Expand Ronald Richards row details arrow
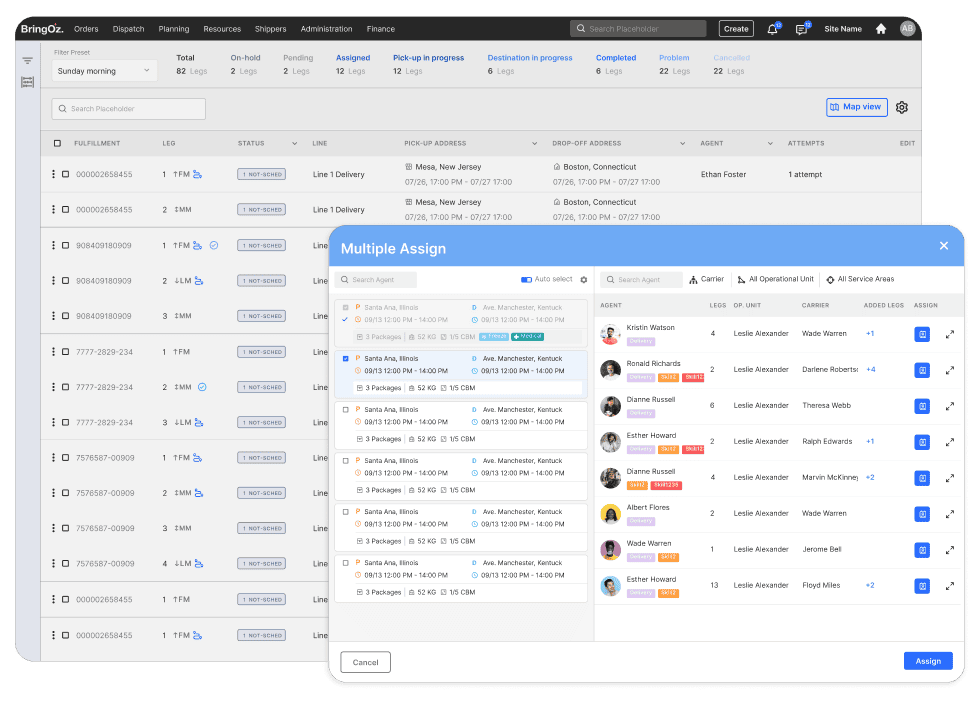This screenshot has height=701, width=978. click(x=950, y=370)
